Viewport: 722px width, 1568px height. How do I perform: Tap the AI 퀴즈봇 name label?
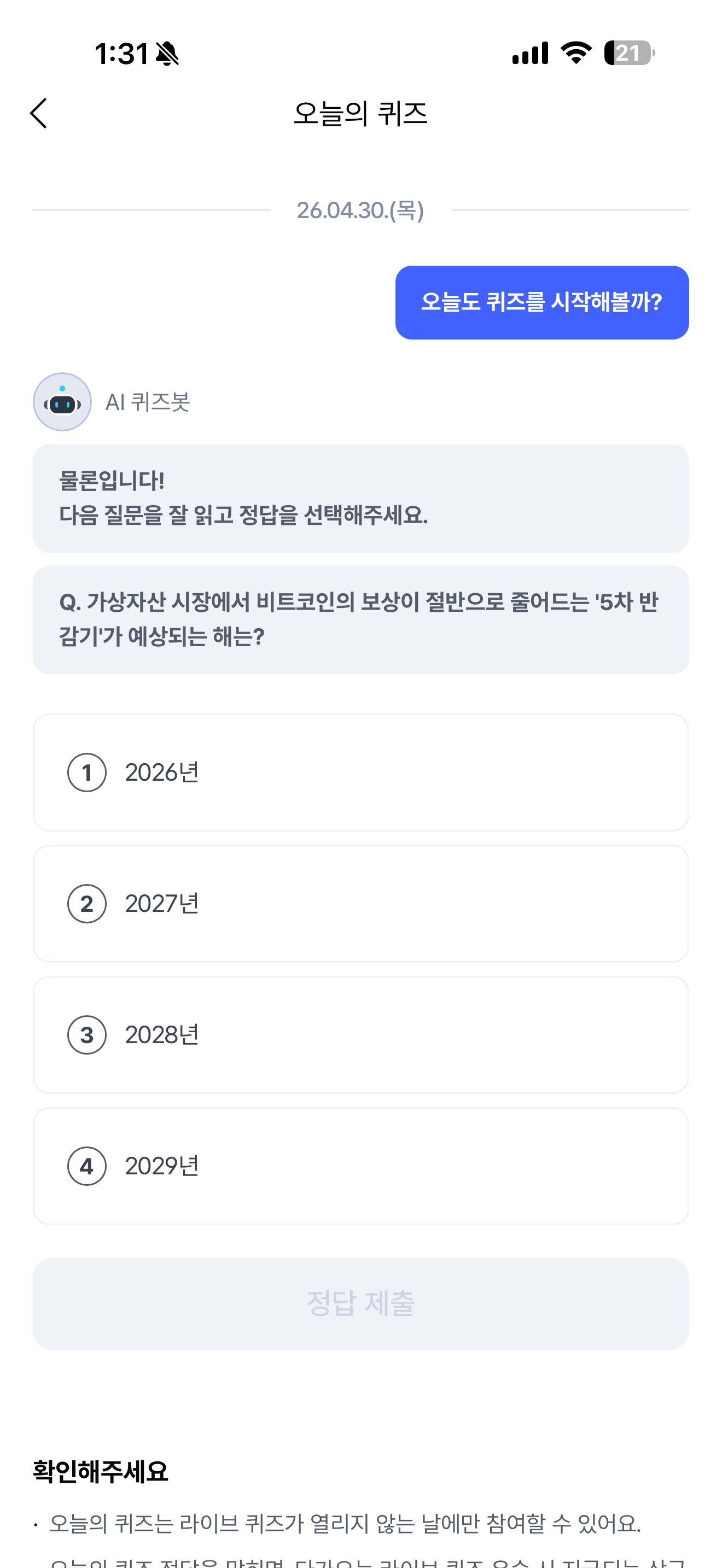point(147,402)
